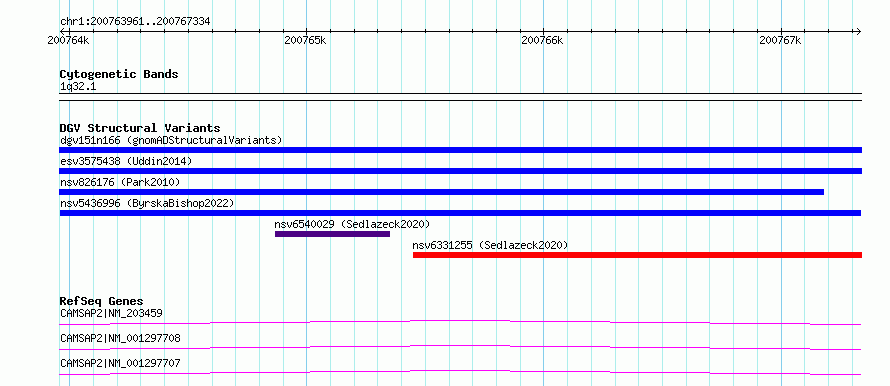
Task: Select the Cytogenetic Bands track title
Action: pos(119,74)
